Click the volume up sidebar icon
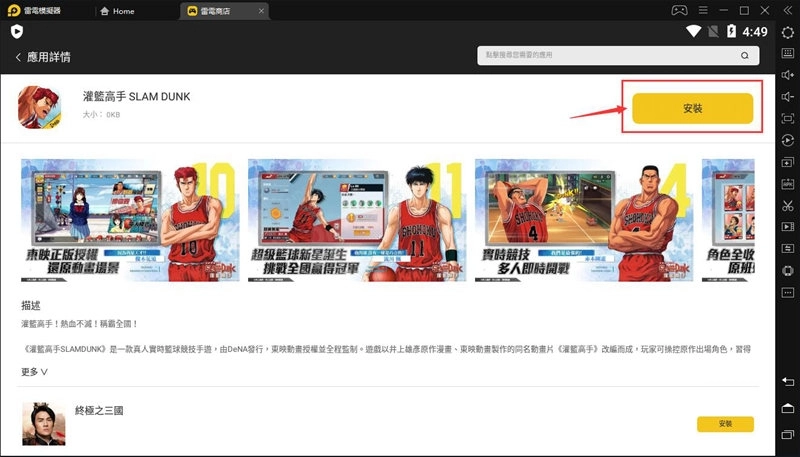800x457 pixels. [x=788, y=75]
